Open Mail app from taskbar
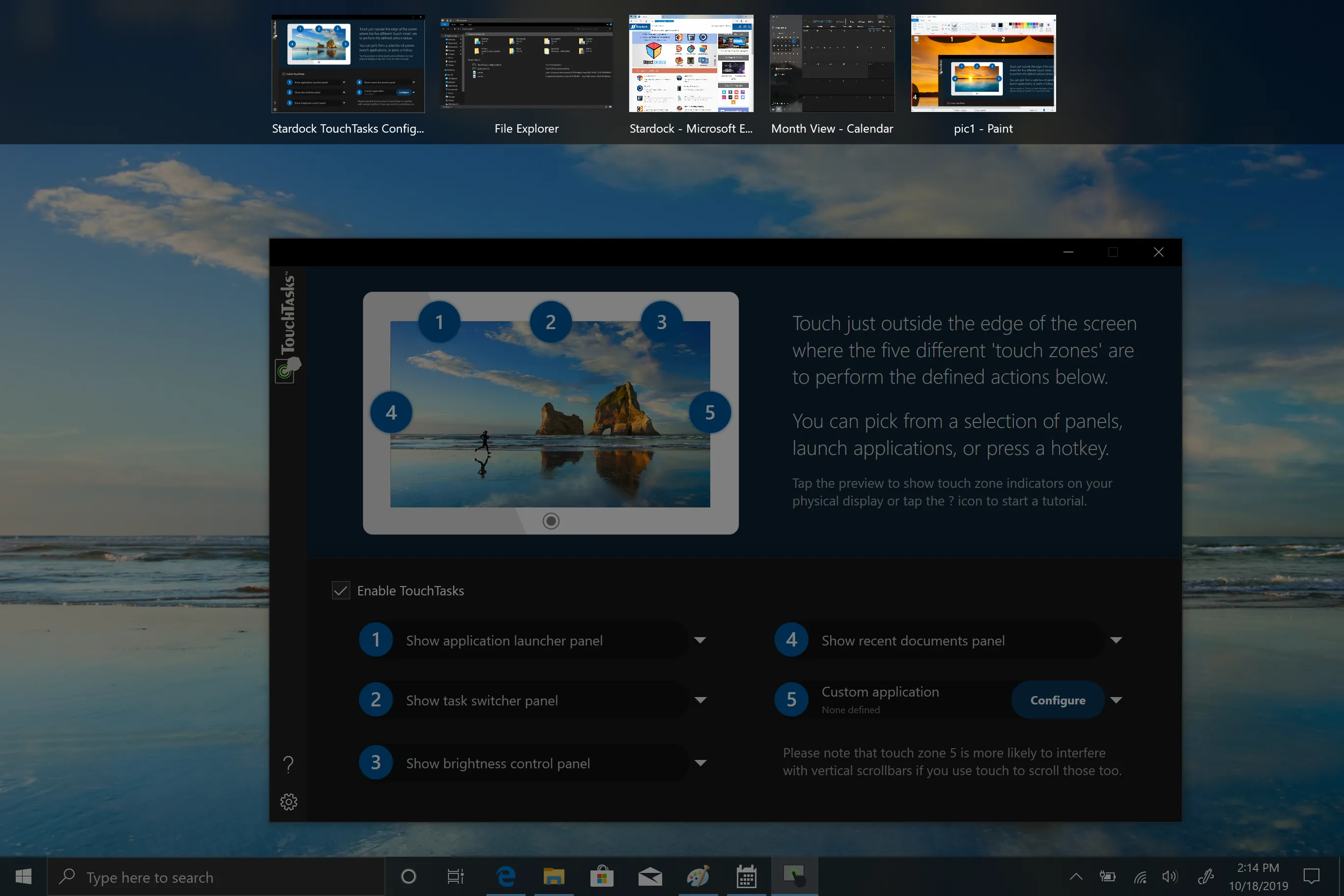Screen dimensions: 1344x896 (x=650, y=876)
